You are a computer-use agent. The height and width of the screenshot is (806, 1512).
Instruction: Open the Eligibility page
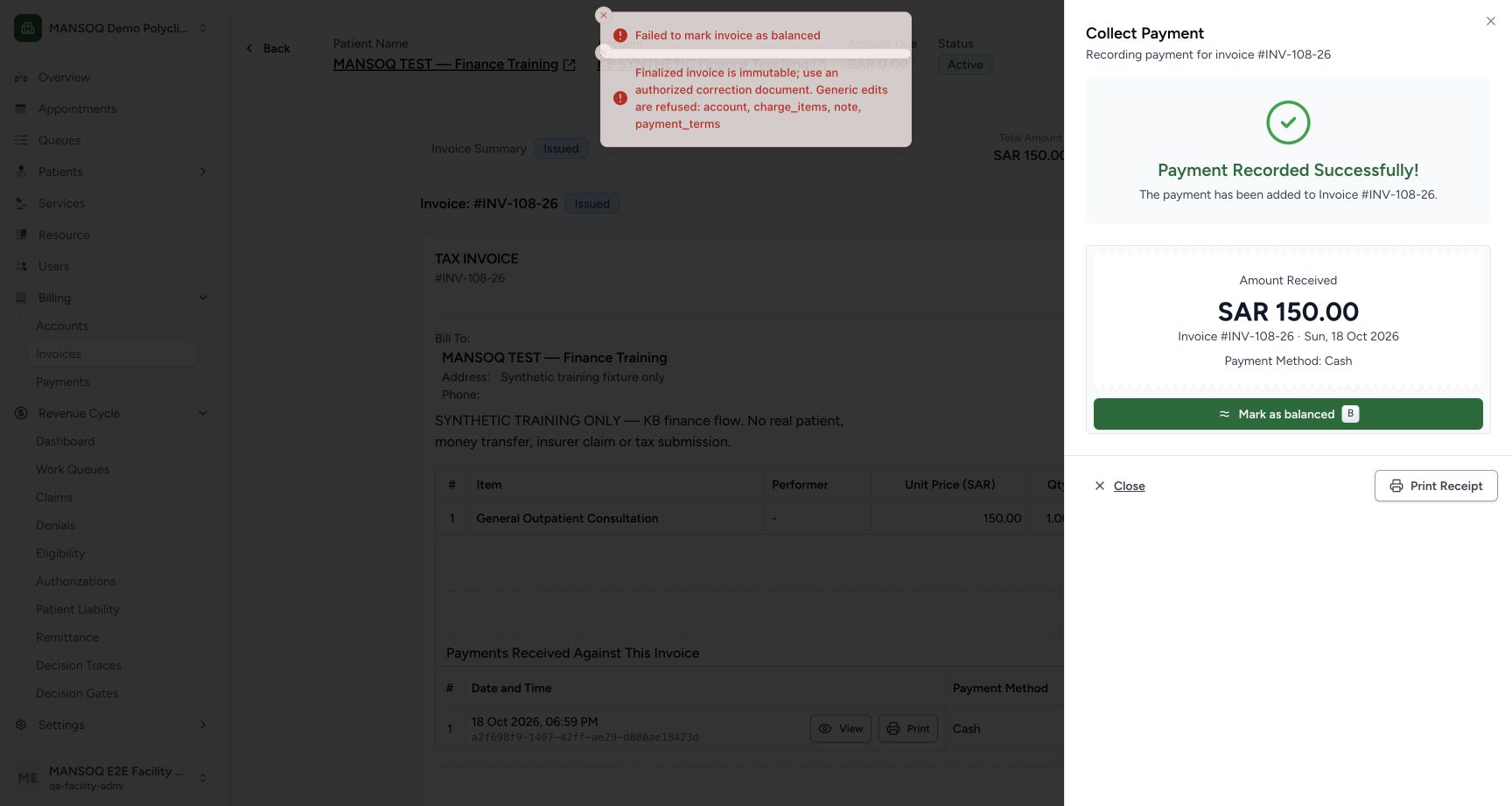(60, 553)
